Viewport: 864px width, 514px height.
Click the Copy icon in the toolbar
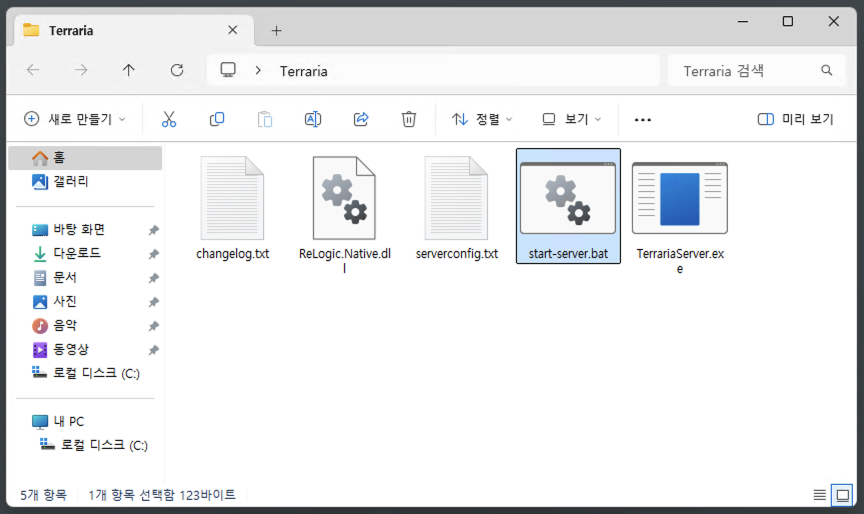(x=217, y=119)
